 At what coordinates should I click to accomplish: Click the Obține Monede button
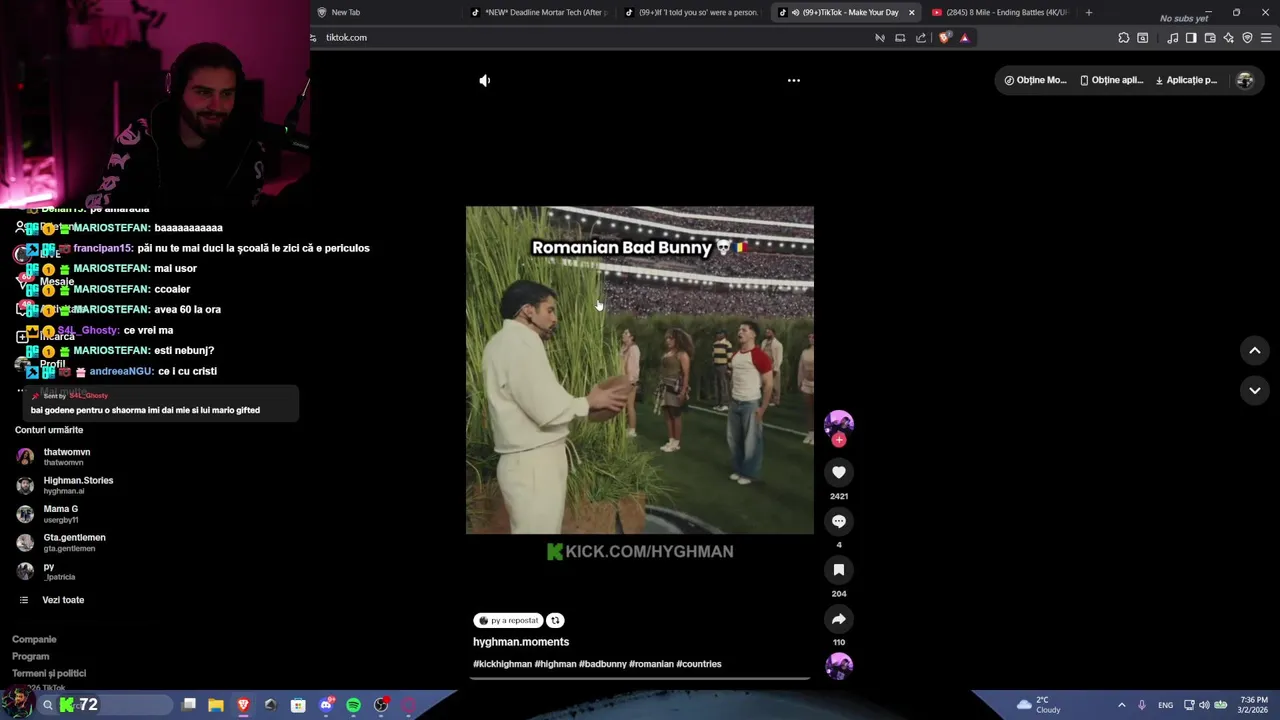1035,80
